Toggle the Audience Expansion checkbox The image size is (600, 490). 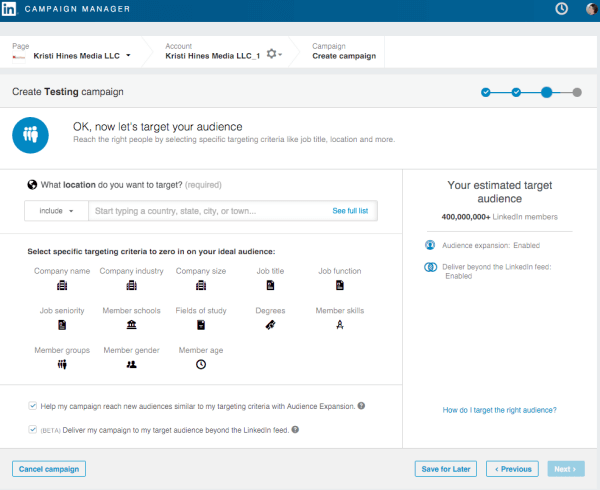point(33,406)
